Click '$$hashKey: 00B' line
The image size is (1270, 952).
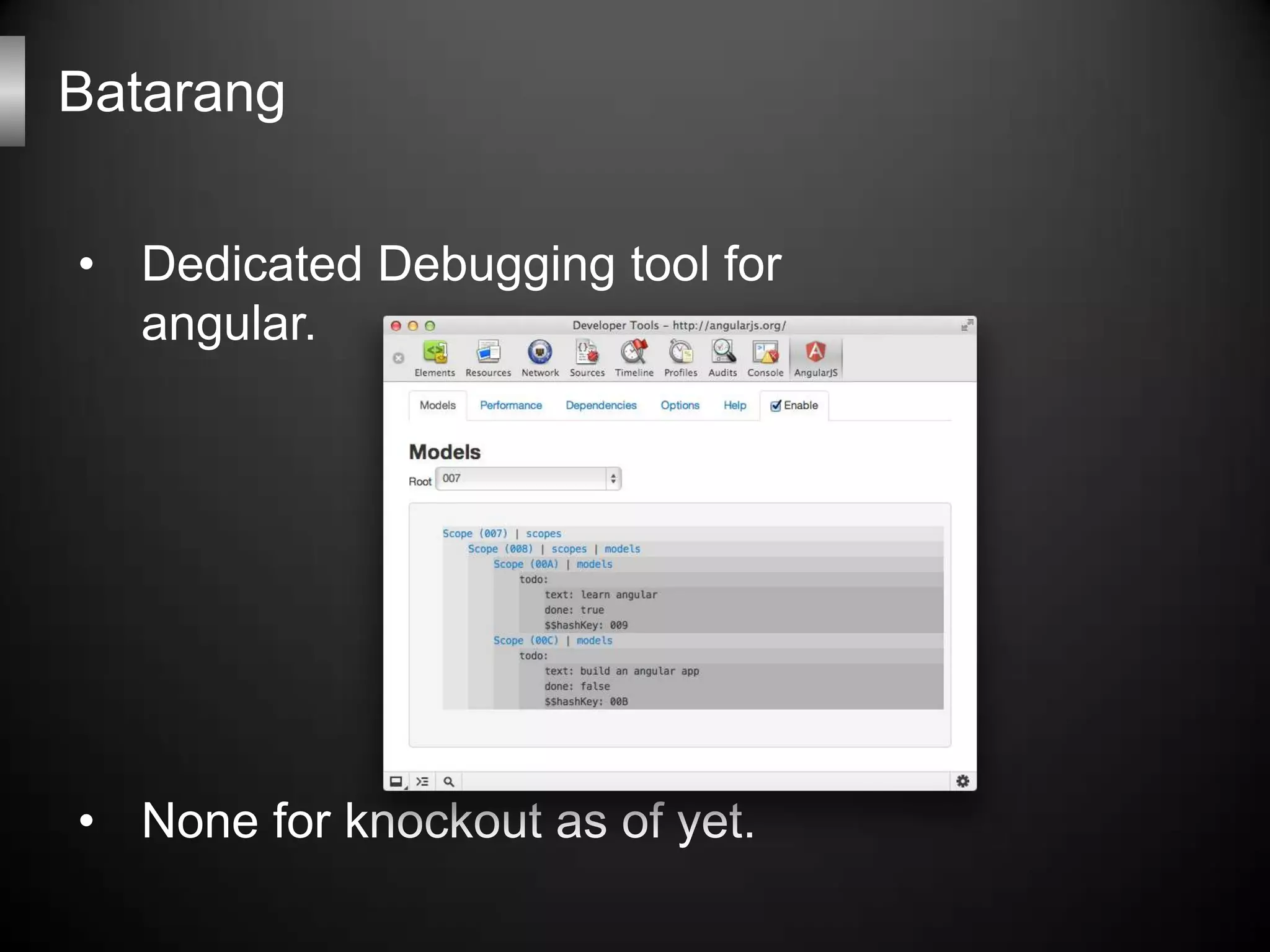[x=586, y=702]
